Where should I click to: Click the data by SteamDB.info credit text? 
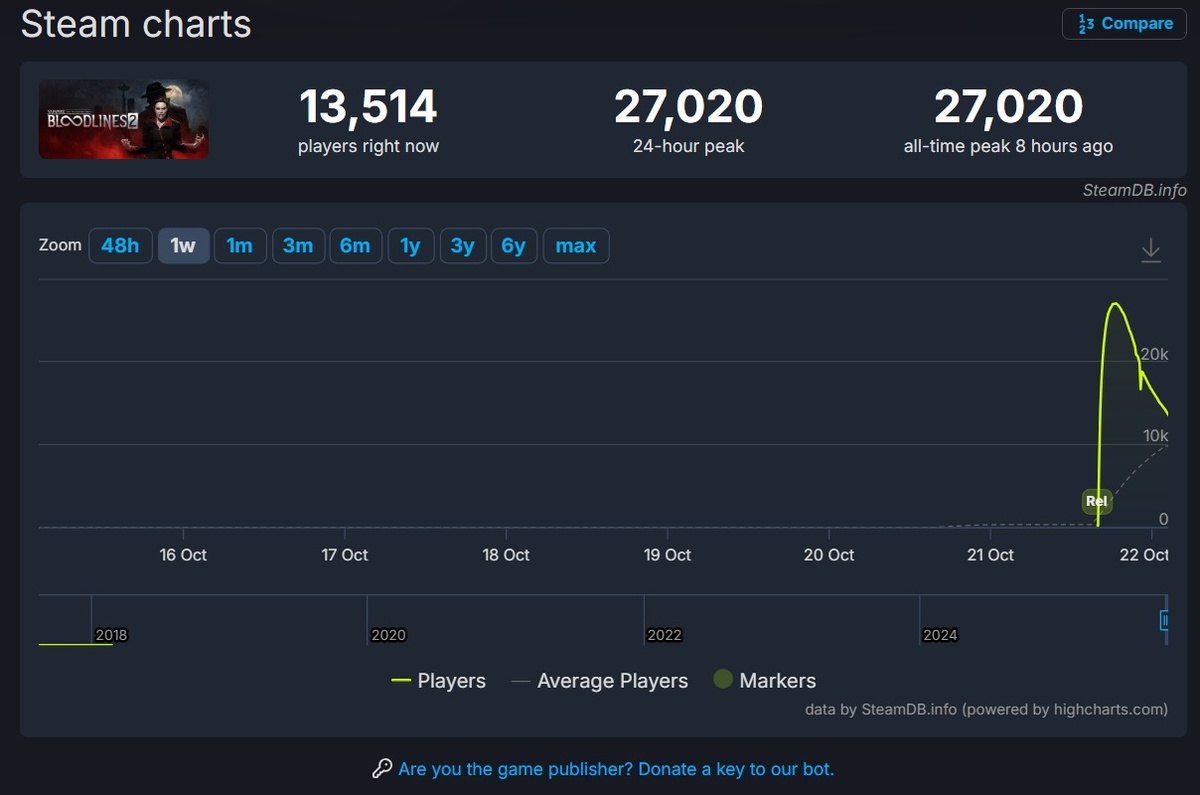(x=986, y=710)
